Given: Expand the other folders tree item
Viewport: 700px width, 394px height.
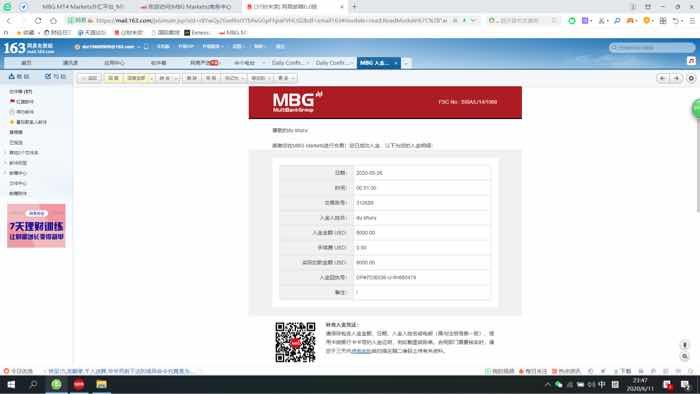Looking at the screenshot, I should (x=5, y=153).
